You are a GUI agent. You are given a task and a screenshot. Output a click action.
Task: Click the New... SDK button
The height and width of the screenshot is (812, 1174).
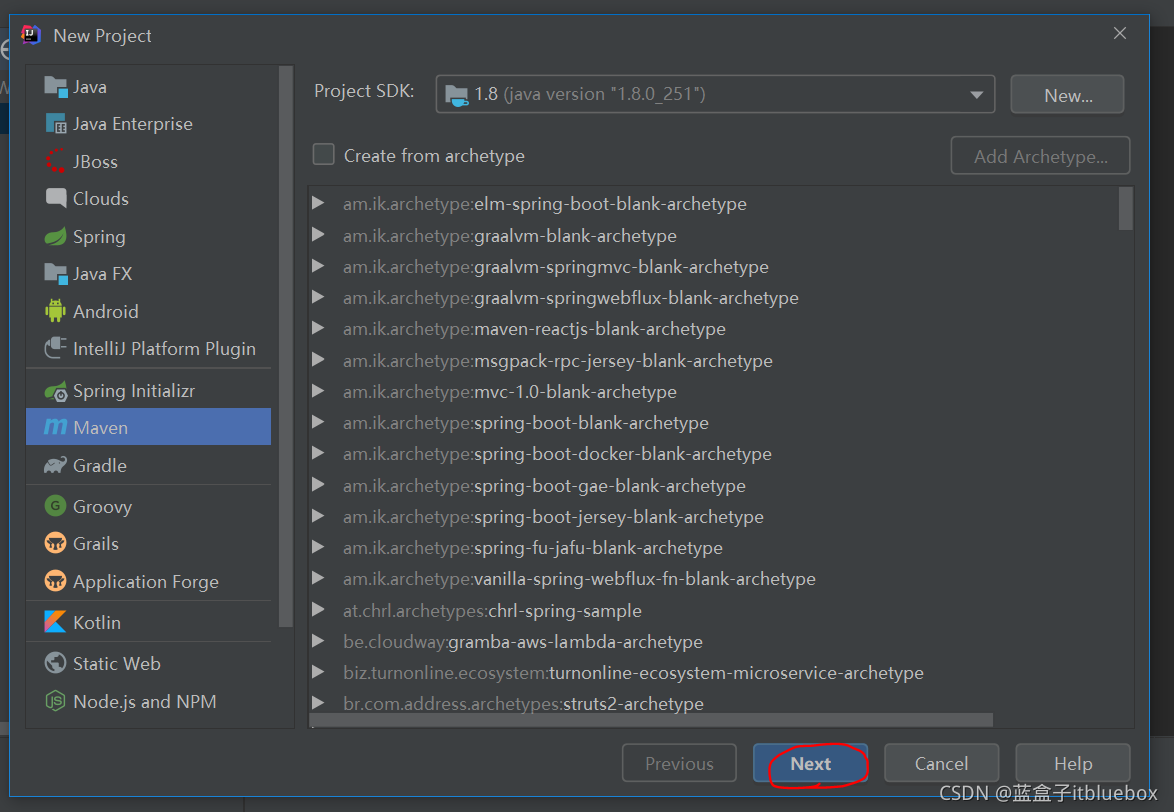coord(1067,95)
